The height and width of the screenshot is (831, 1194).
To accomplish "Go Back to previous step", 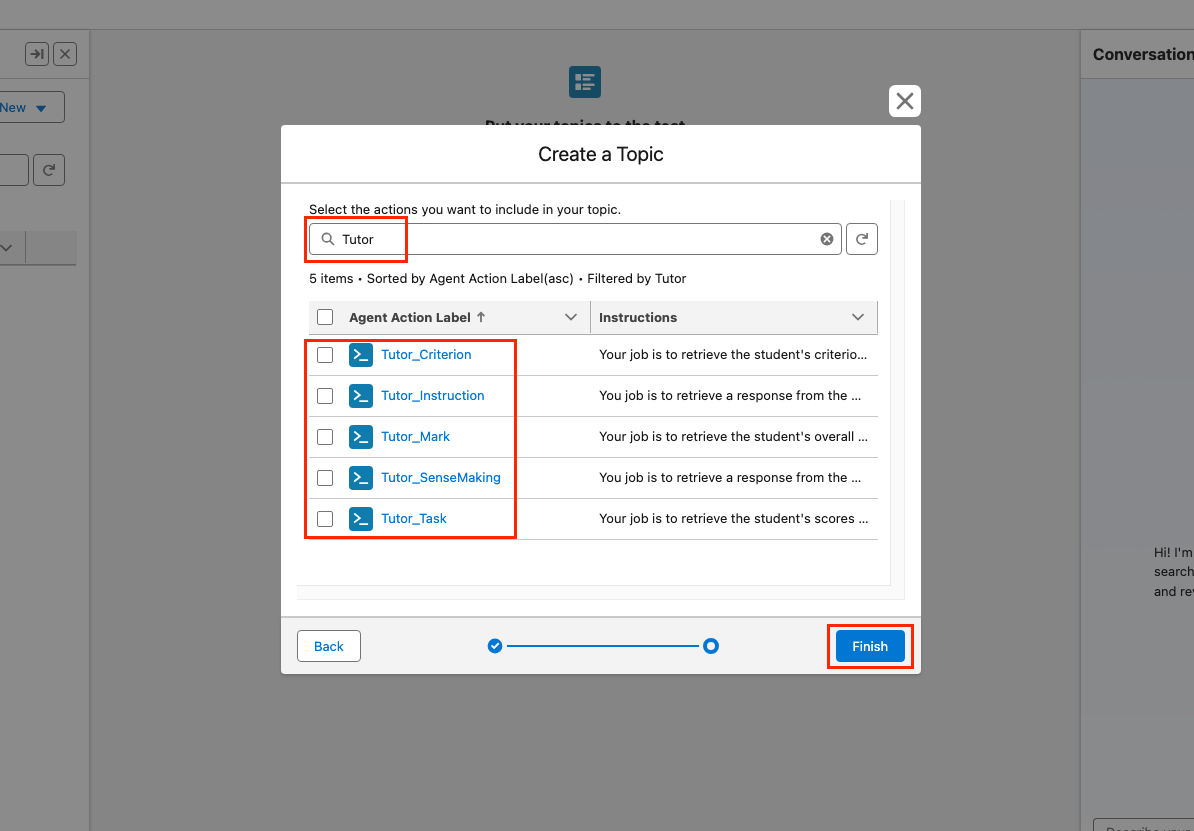I will [x=328, y=646].
